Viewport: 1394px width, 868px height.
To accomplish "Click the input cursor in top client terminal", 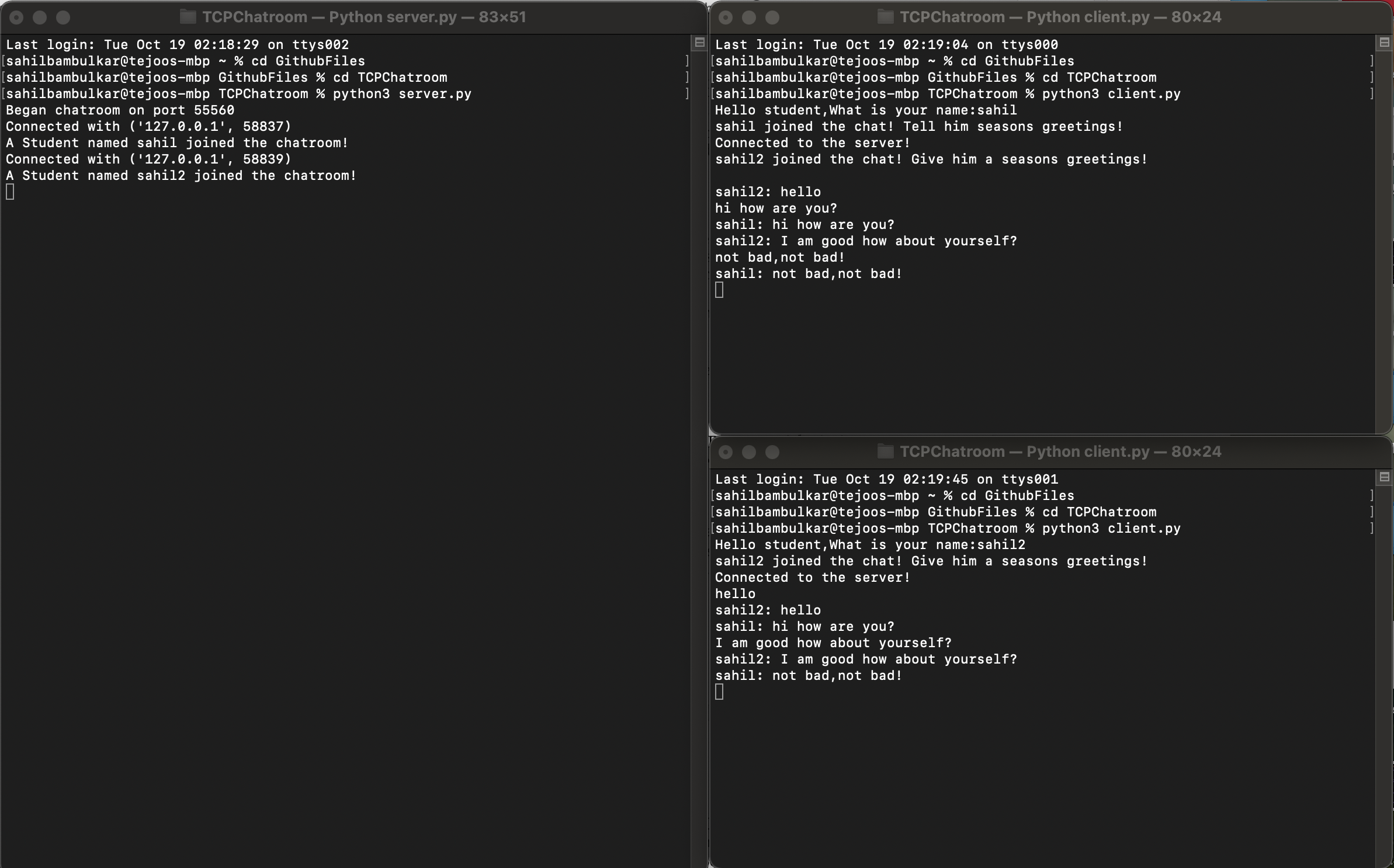I will (719, 289).
